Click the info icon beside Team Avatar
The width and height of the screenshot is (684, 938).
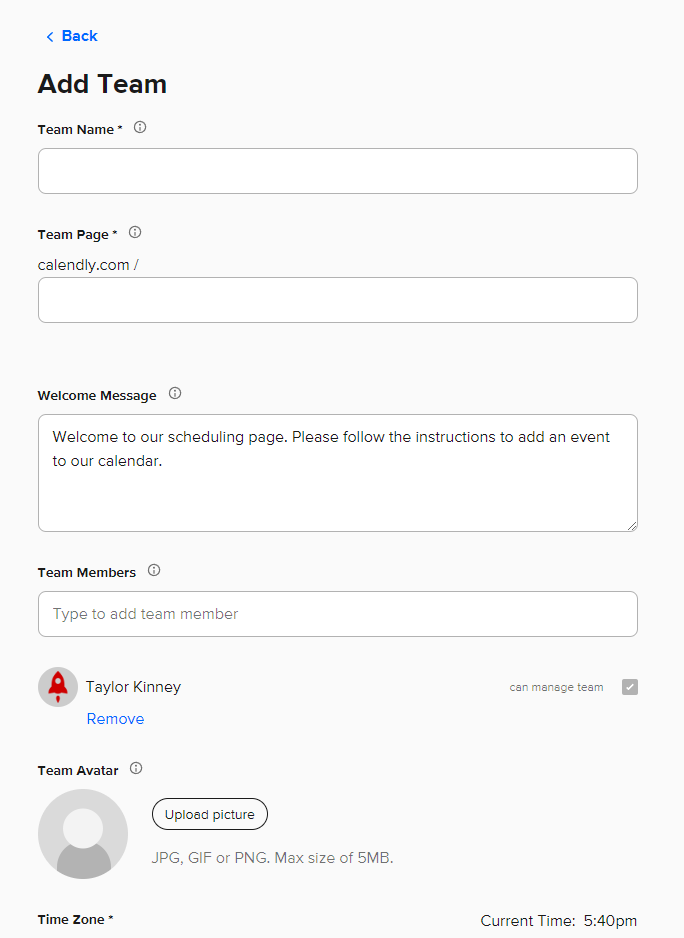(136, 769)
